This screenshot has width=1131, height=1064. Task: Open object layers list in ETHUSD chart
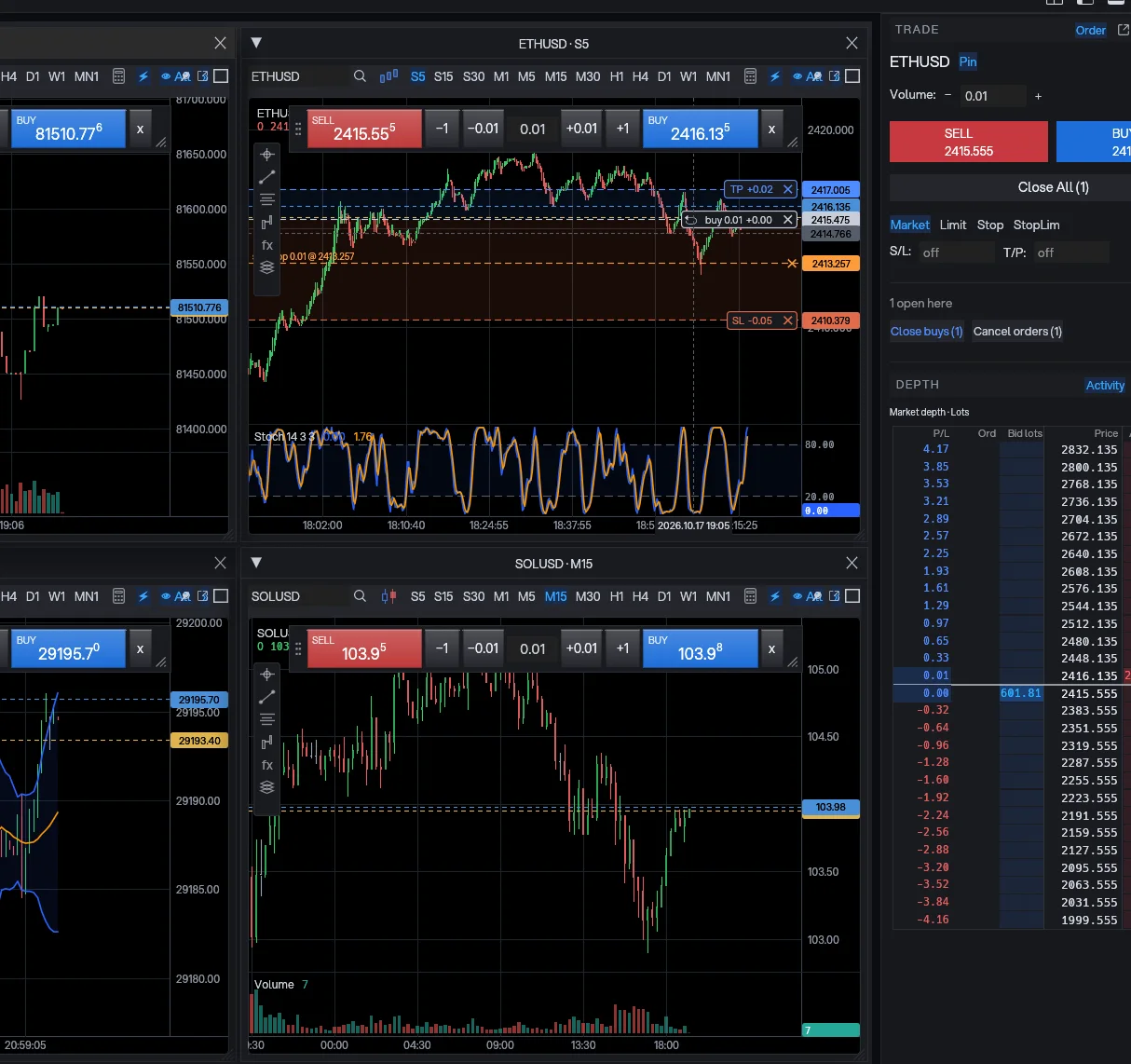[x=267, y=267]
